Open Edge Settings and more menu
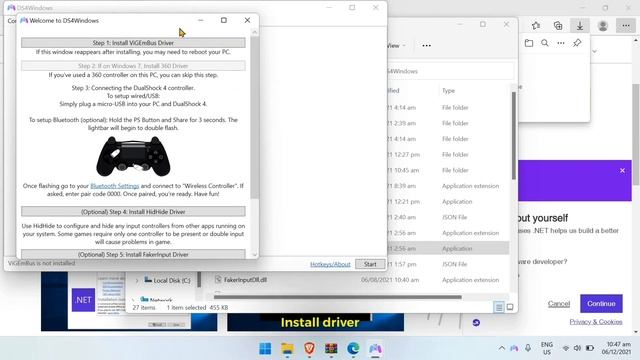This screenshot has width=640, height=360. coord(625,26)
